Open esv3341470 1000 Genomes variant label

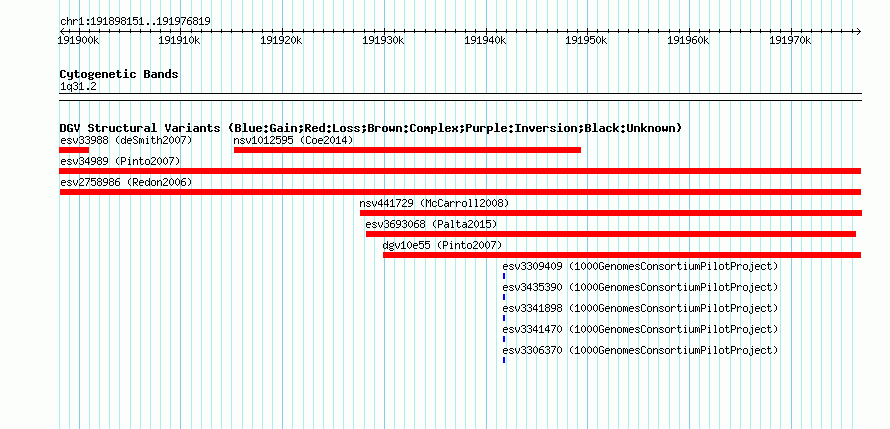(x=640, y=329)
